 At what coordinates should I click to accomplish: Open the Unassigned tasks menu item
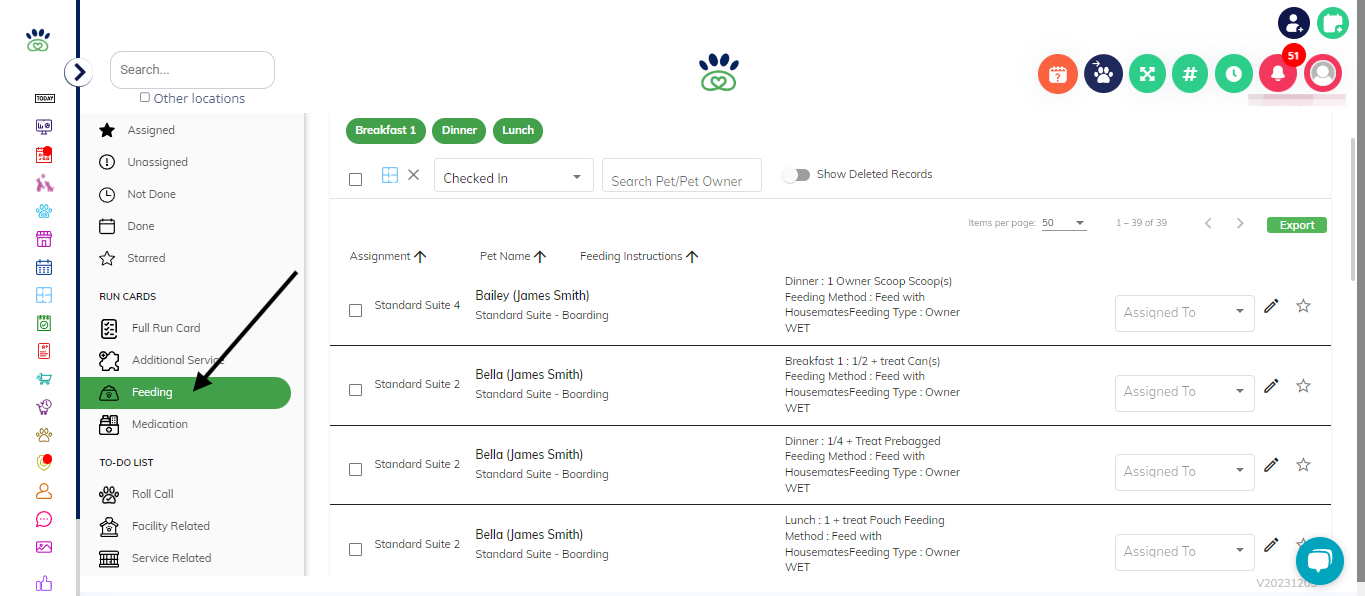185,162
